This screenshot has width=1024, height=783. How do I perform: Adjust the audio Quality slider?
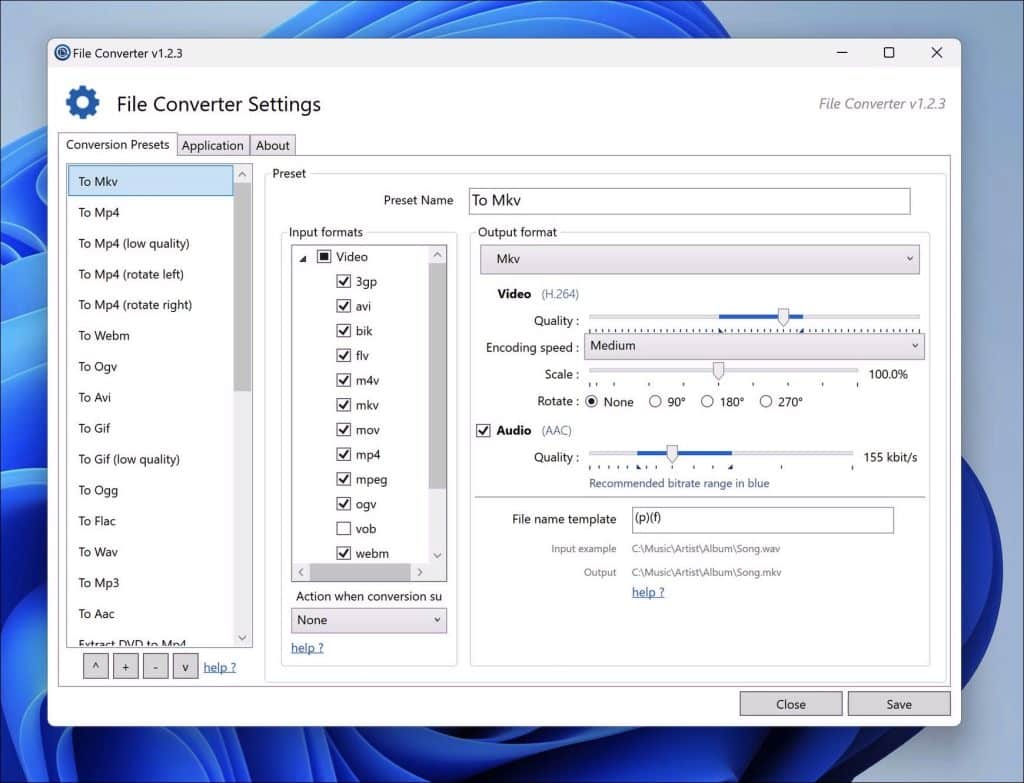point(671,453)
